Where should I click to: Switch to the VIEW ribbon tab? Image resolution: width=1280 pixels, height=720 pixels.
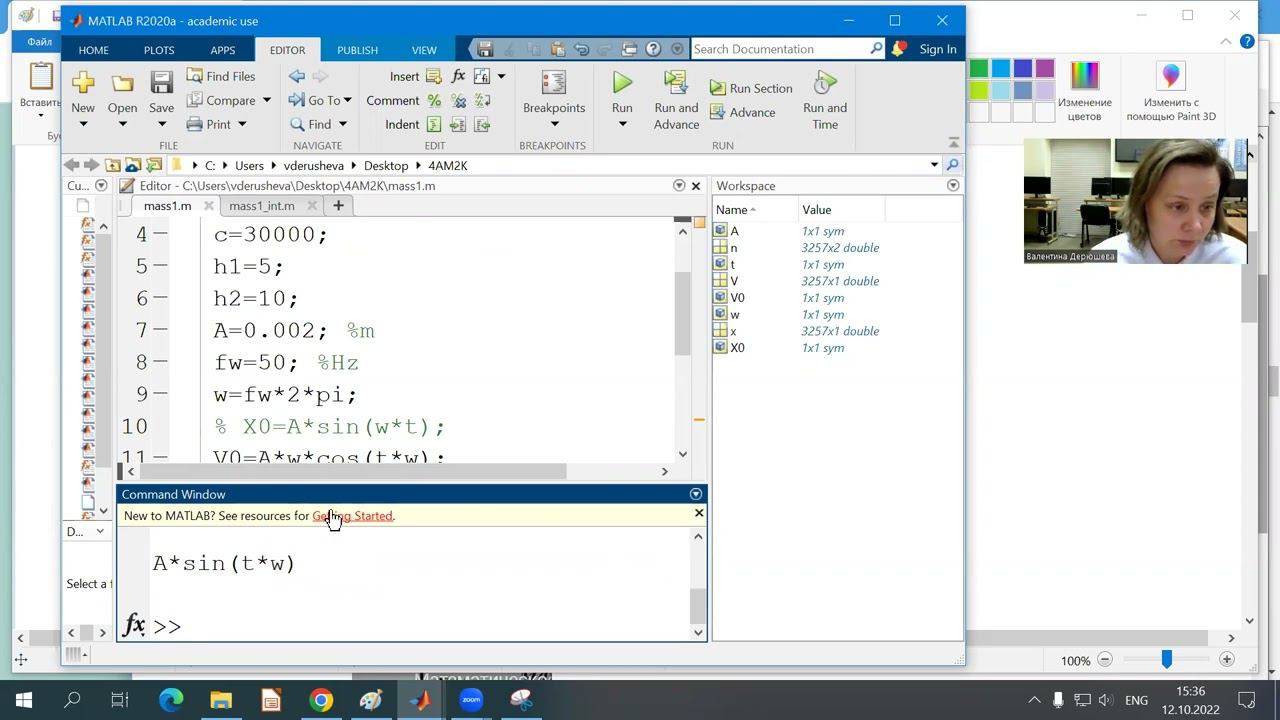point(424,50)
